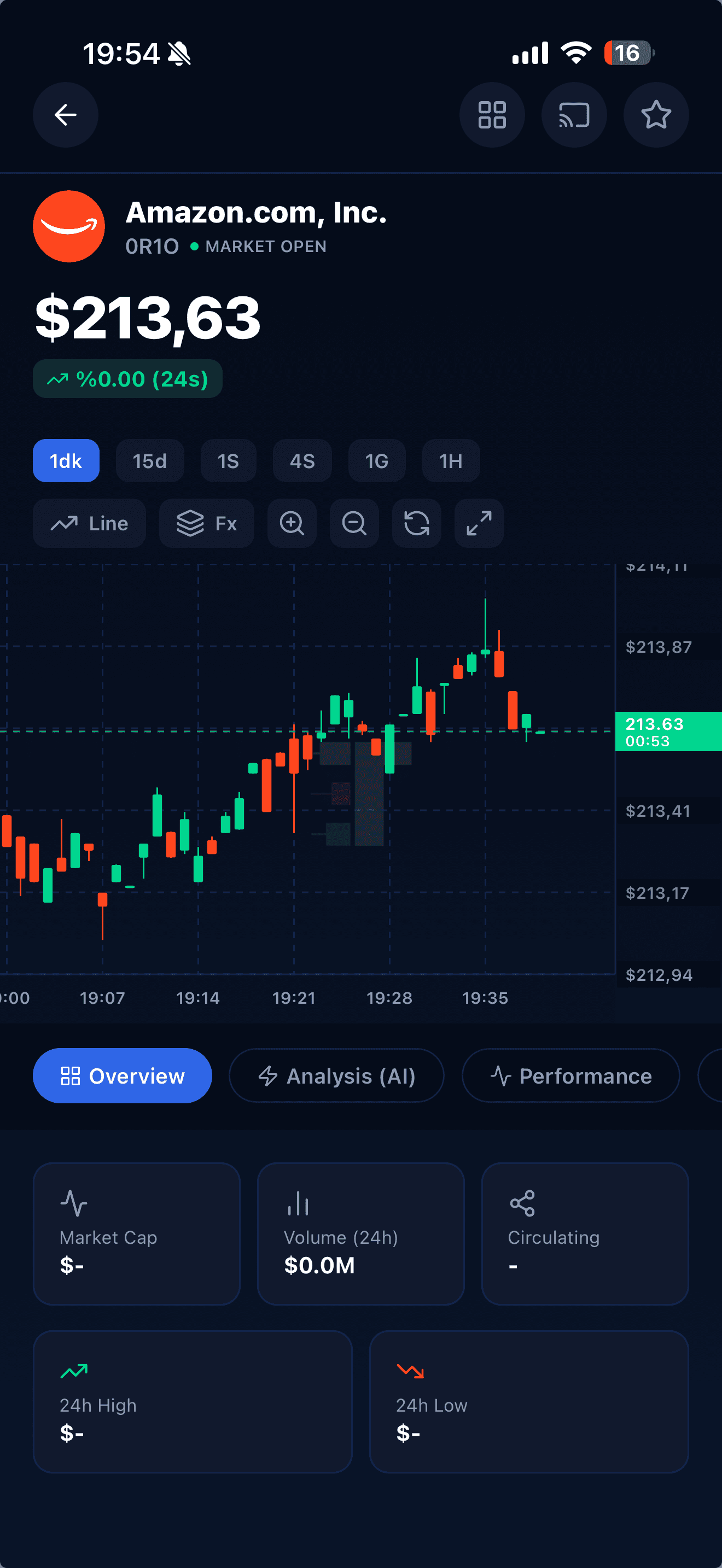Screen dimensions: 722x1568
Task: Reset the chart view with refresh icon
Action: (x=416, y=523)
